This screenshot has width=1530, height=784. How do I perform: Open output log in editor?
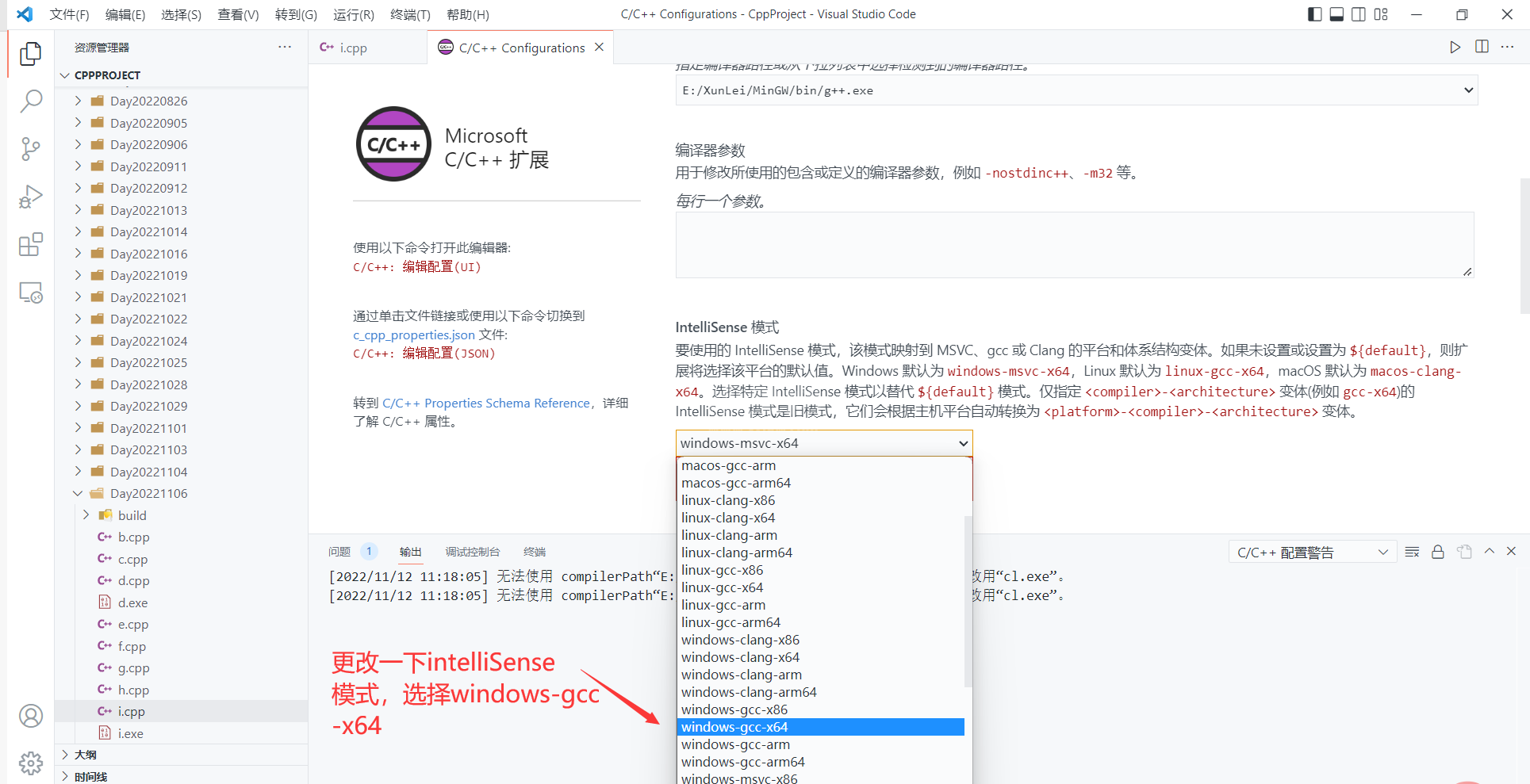tap(1464, 552)
